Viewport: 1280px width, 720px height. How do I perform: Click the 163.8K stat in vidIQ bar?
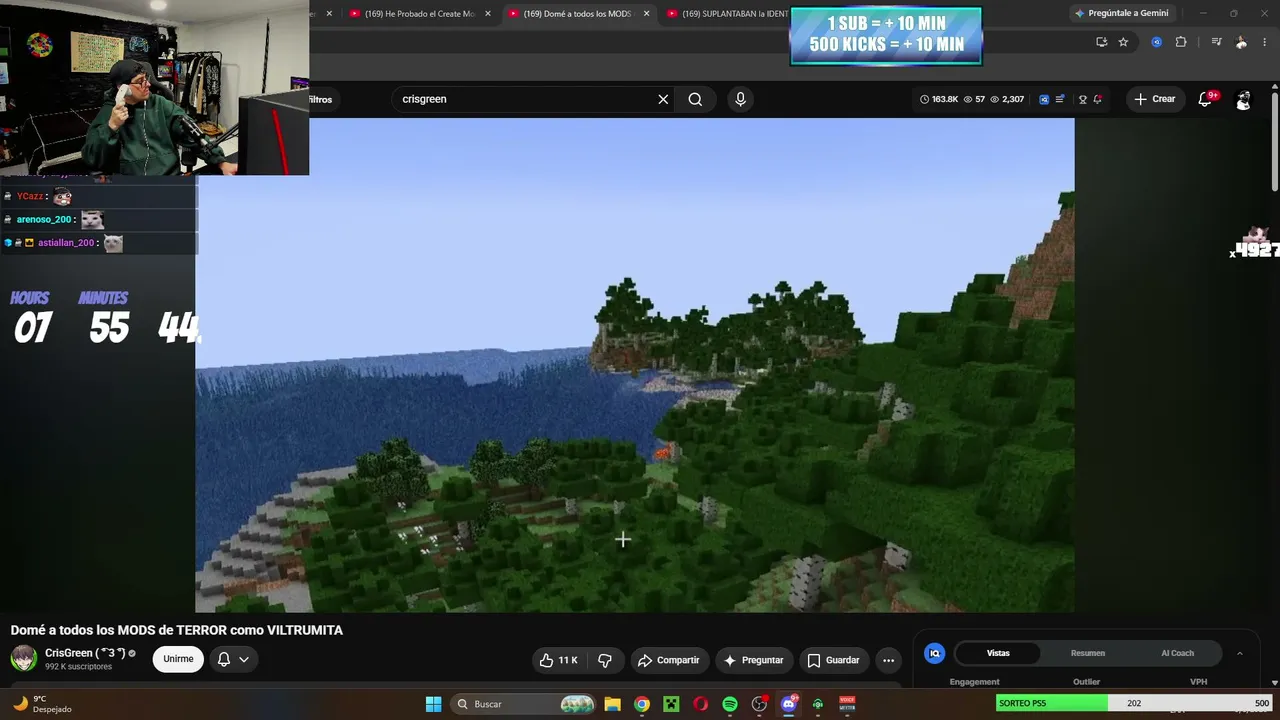point(939,99)
